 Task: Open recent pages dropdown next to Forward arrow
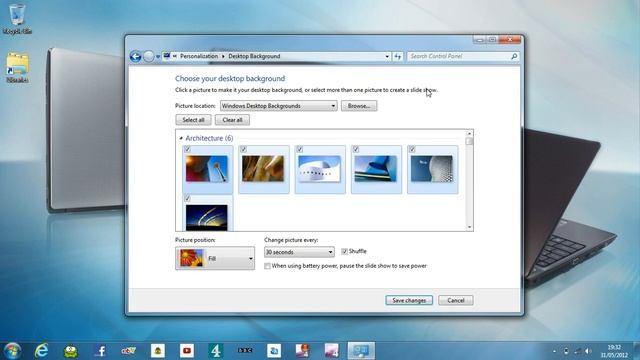[158, 57]
